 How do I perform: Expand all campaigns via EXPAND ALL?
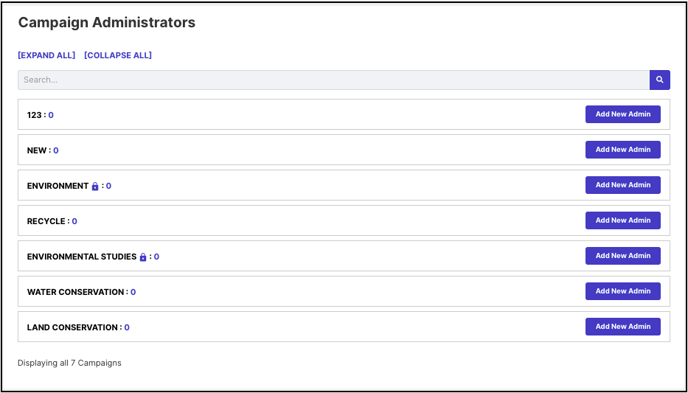[x=47, y=55]
